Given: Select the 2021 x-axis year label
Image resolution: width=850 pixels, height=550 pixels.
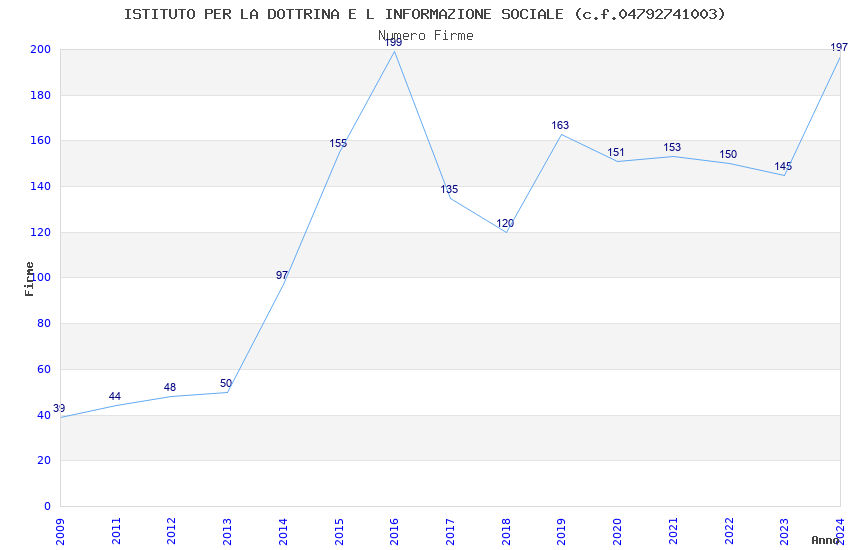Looking at the screenshot, I should coord(673,532).
